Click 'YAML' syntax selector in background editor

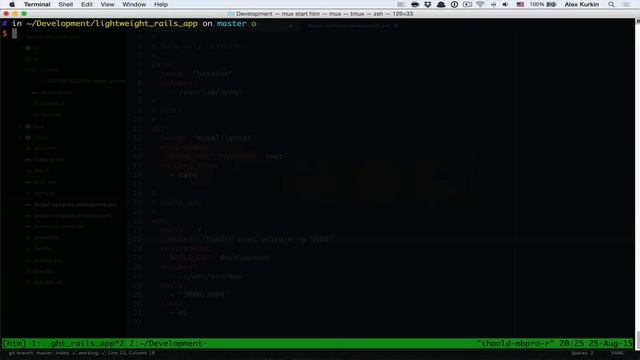pyautogui.click(x=618, y=353)
